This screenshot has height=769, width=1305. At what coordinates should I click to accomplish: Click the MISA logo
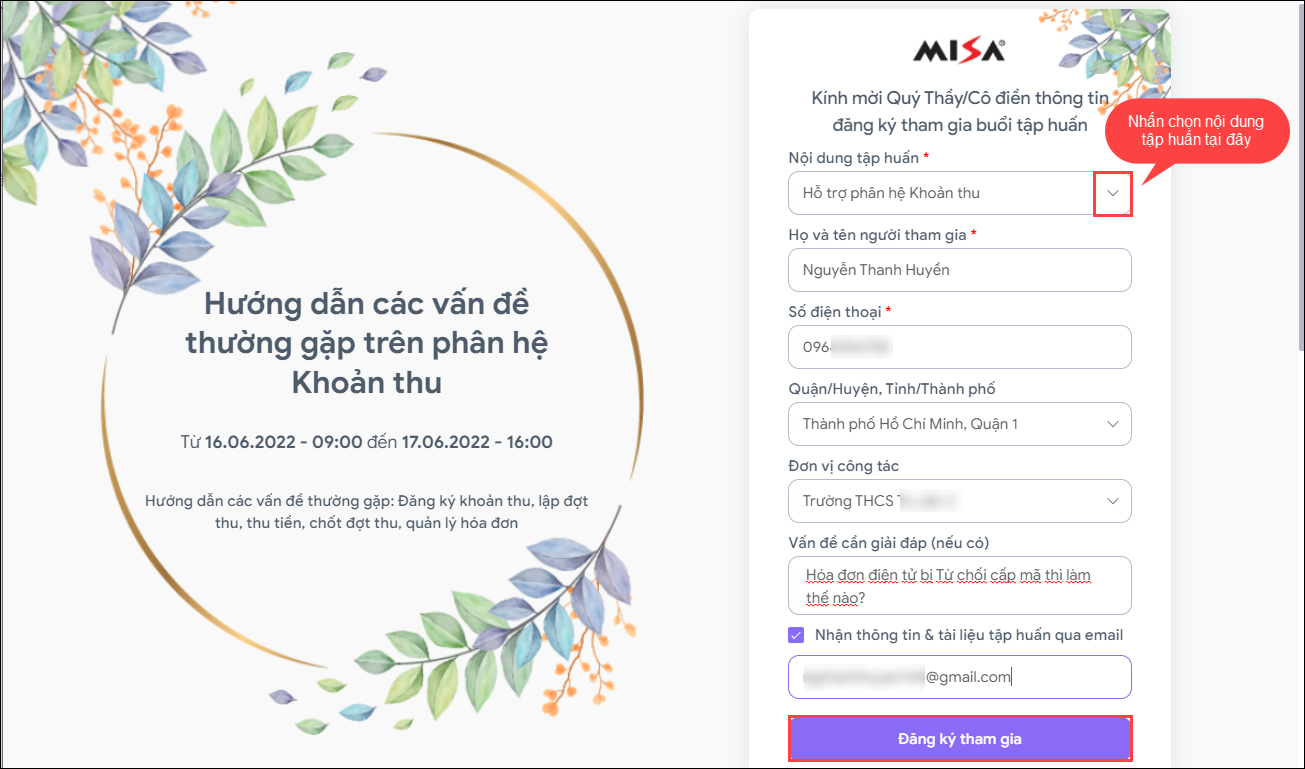pyautogui.click(x=959, y=51)
